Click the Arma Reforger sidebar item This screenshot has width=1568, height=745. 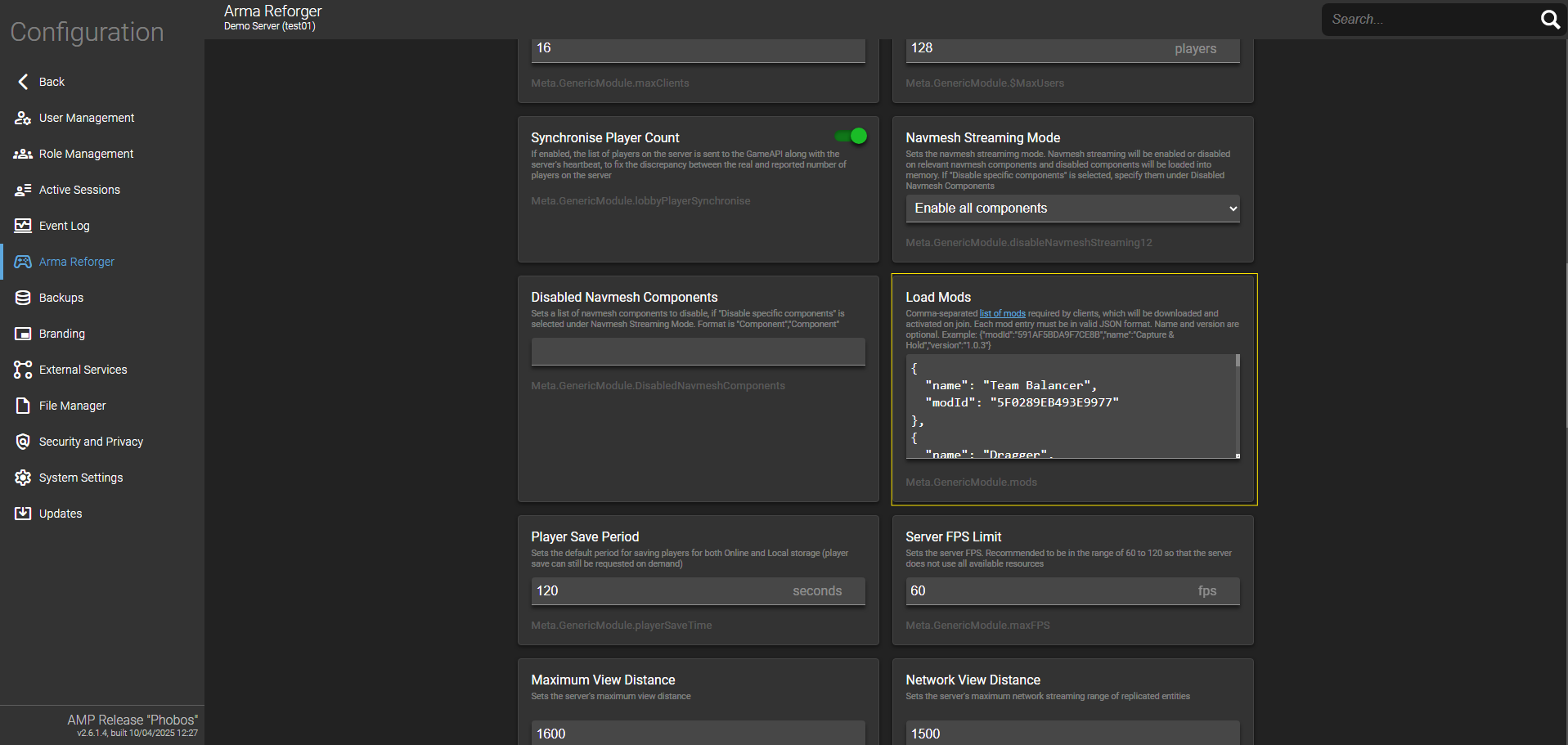coord(102,262)
